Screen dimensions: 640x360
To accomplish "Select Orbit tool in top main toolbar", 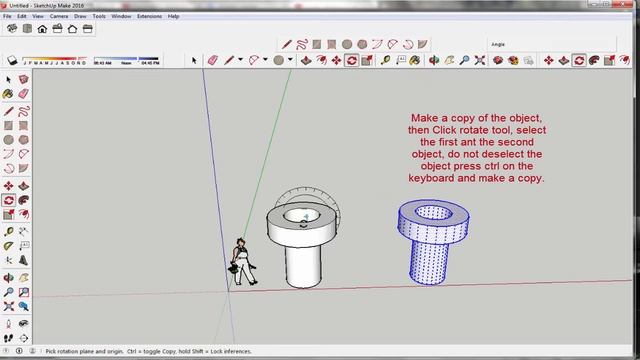I will 434,60.
